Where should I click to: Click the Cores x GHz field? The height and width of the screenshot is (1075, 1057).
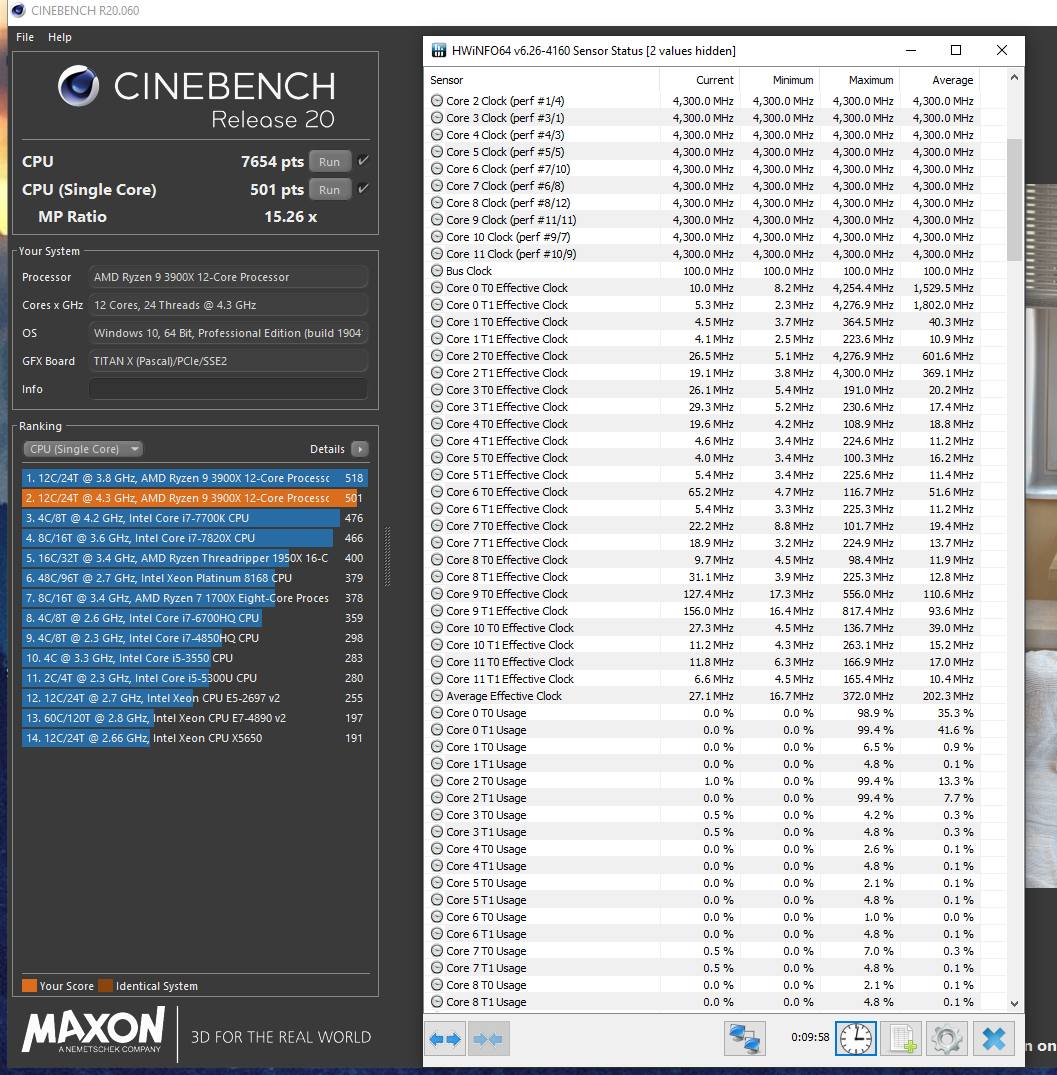(228, 305)
